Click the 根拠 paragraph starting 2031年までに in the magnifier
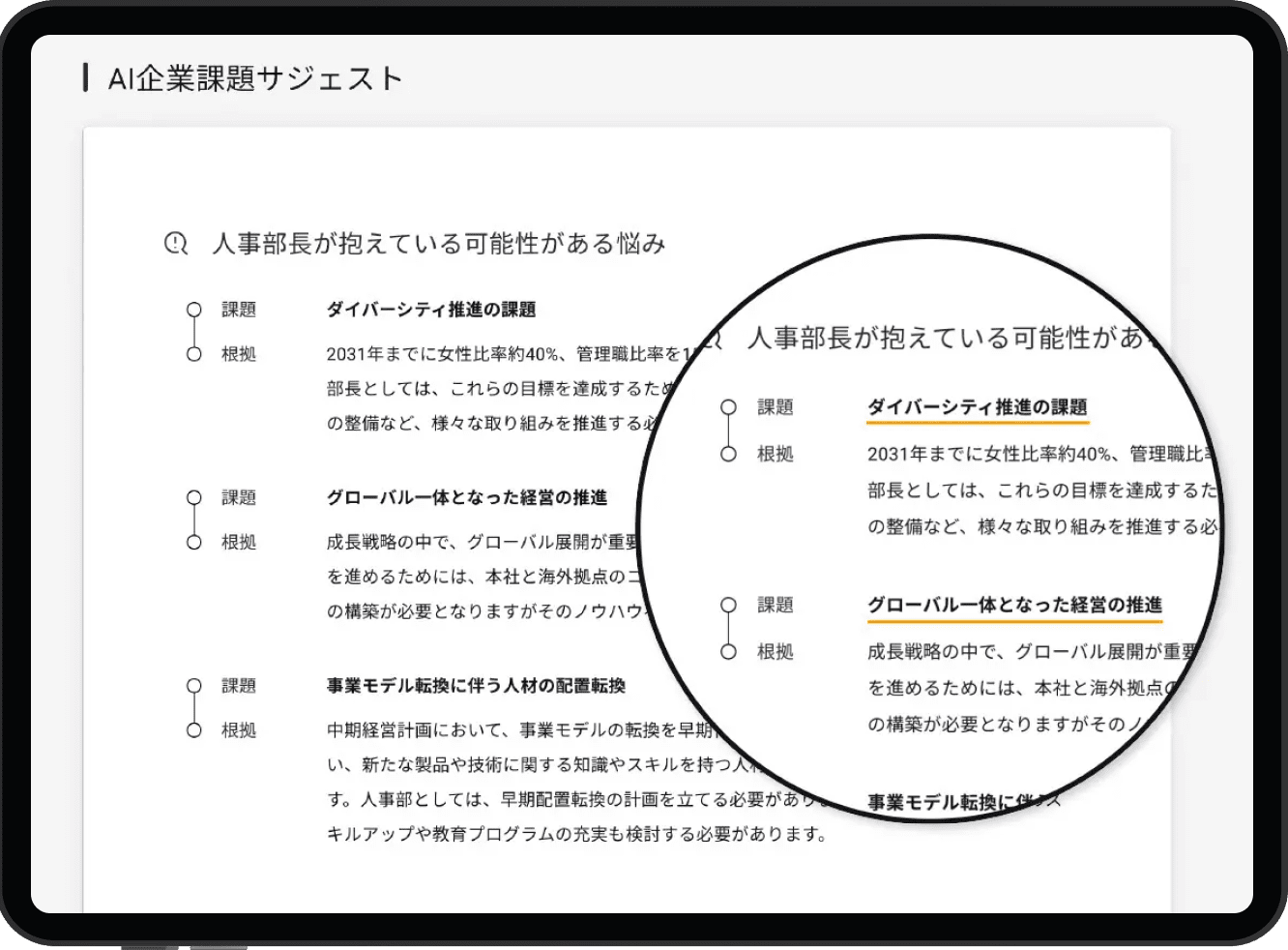This screenshot has width=1288, height=950. coord(1035,490)
